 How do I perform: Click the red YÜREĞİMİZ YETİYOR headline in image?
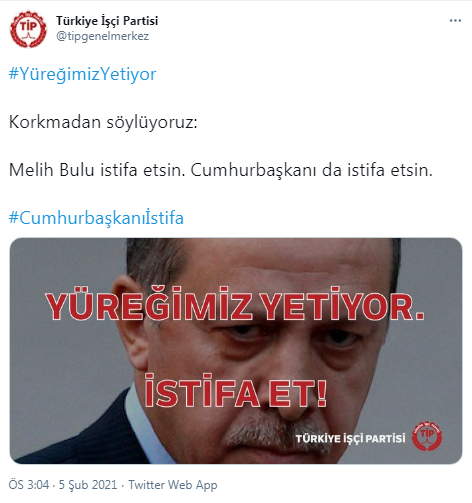(235, 304)
